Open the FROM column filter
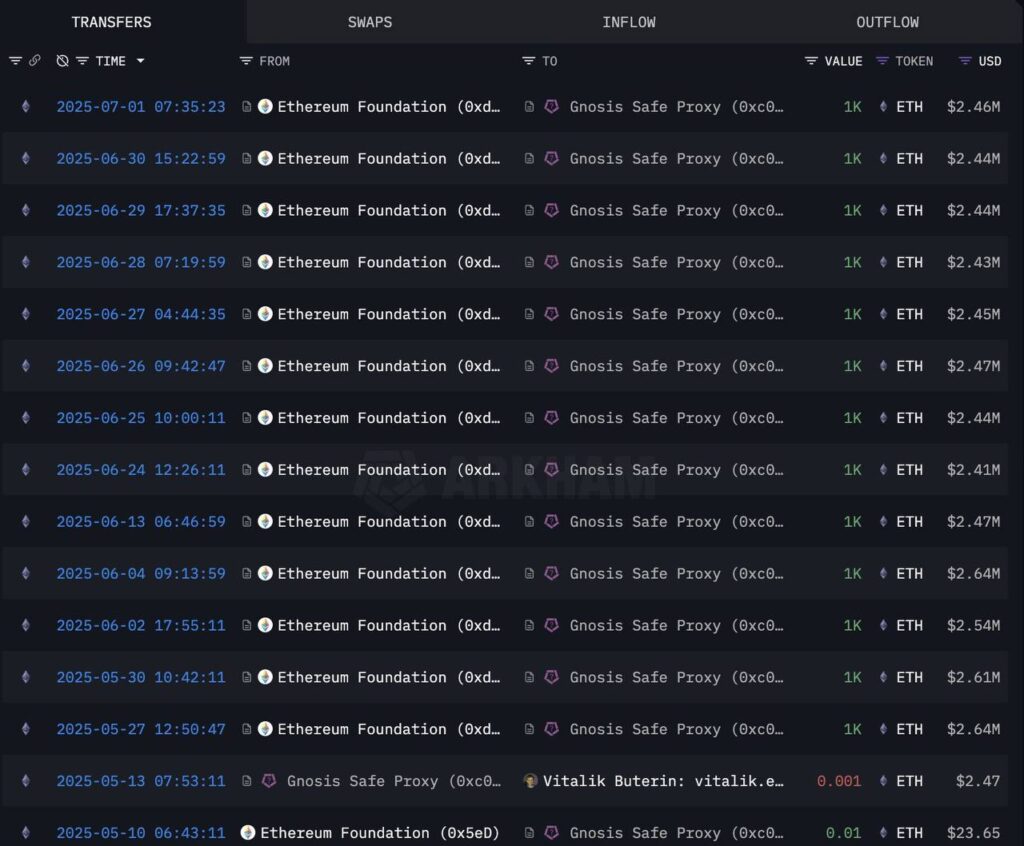 [x=246, y=61]
